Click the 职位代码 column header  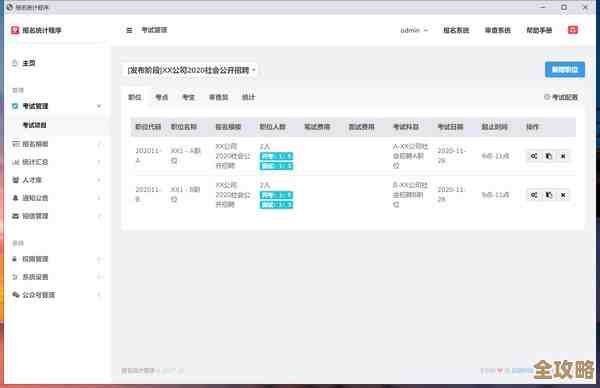click(x=148, y=127)
